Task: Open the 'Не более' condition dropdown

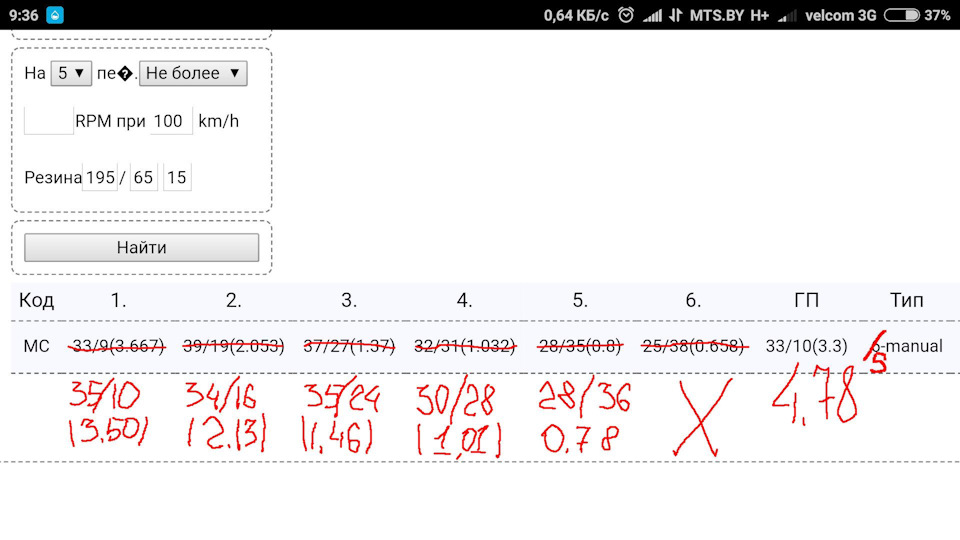Action: [193, 73]
